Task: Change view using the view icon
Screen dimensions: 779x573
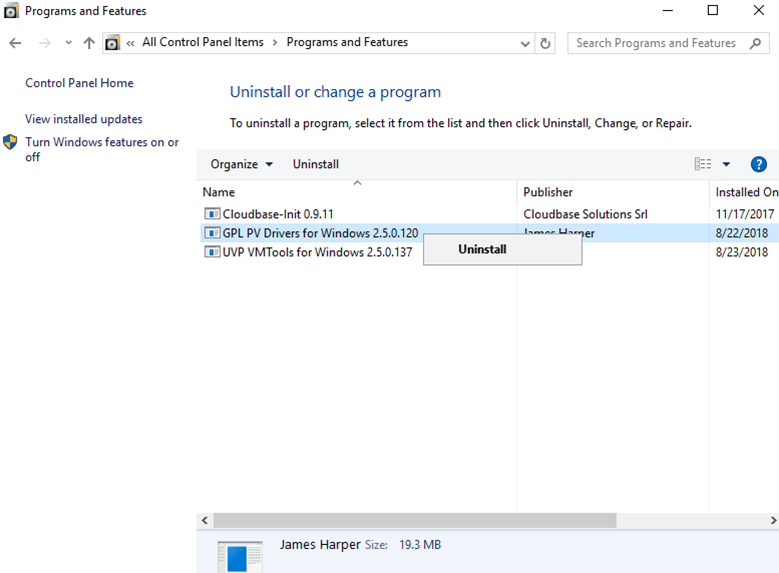Action: click(x=702, y=164)
